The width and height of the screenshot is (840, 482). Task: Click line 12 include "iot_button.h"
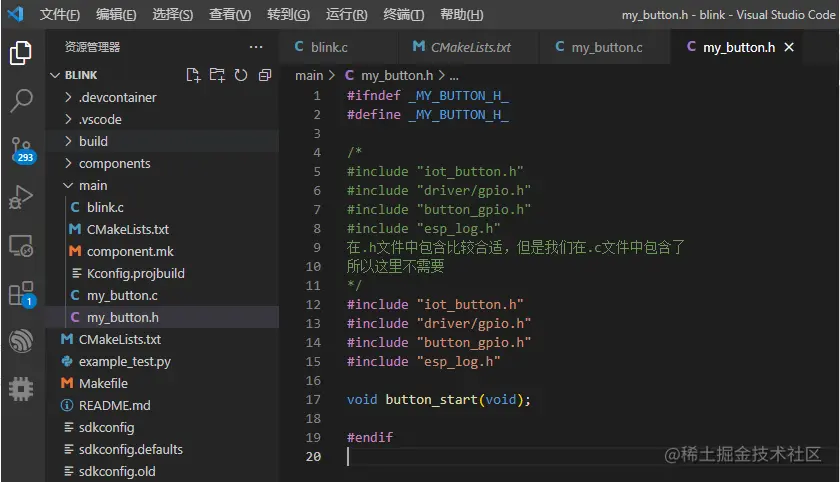pos(435,304)
